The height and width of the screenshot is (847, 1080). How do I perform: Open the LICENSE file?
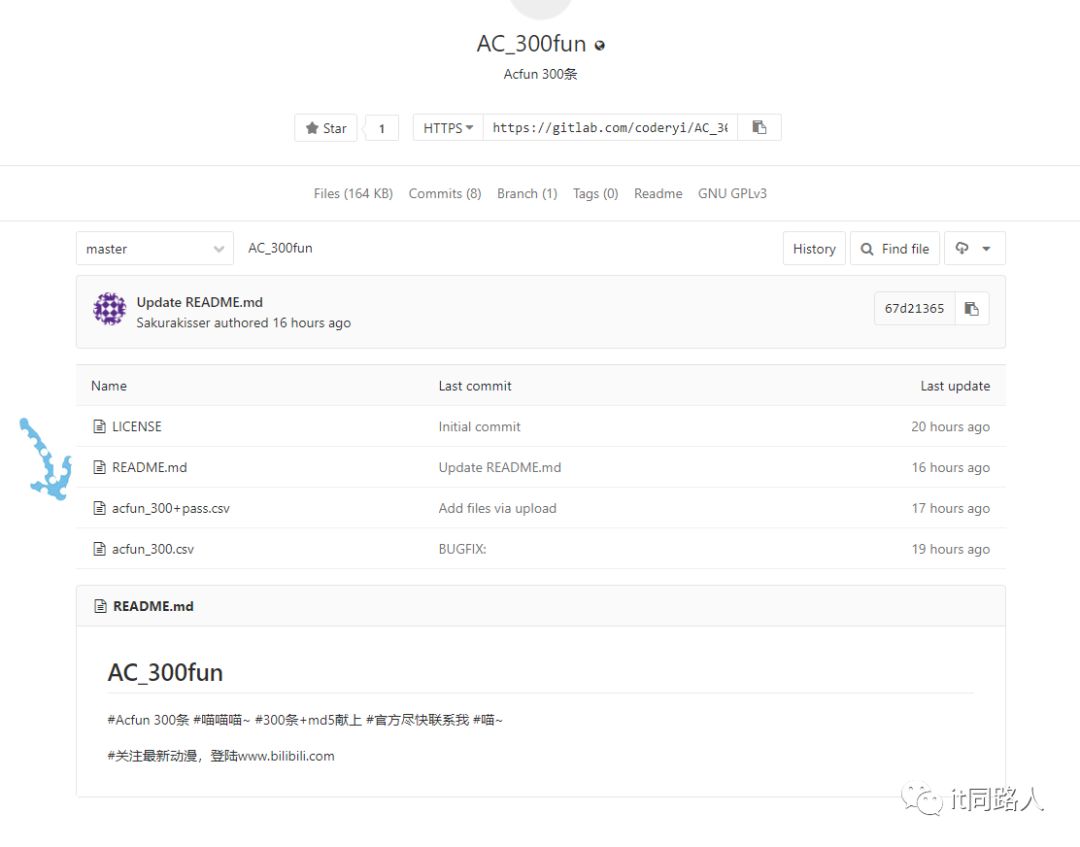[137, 426]
